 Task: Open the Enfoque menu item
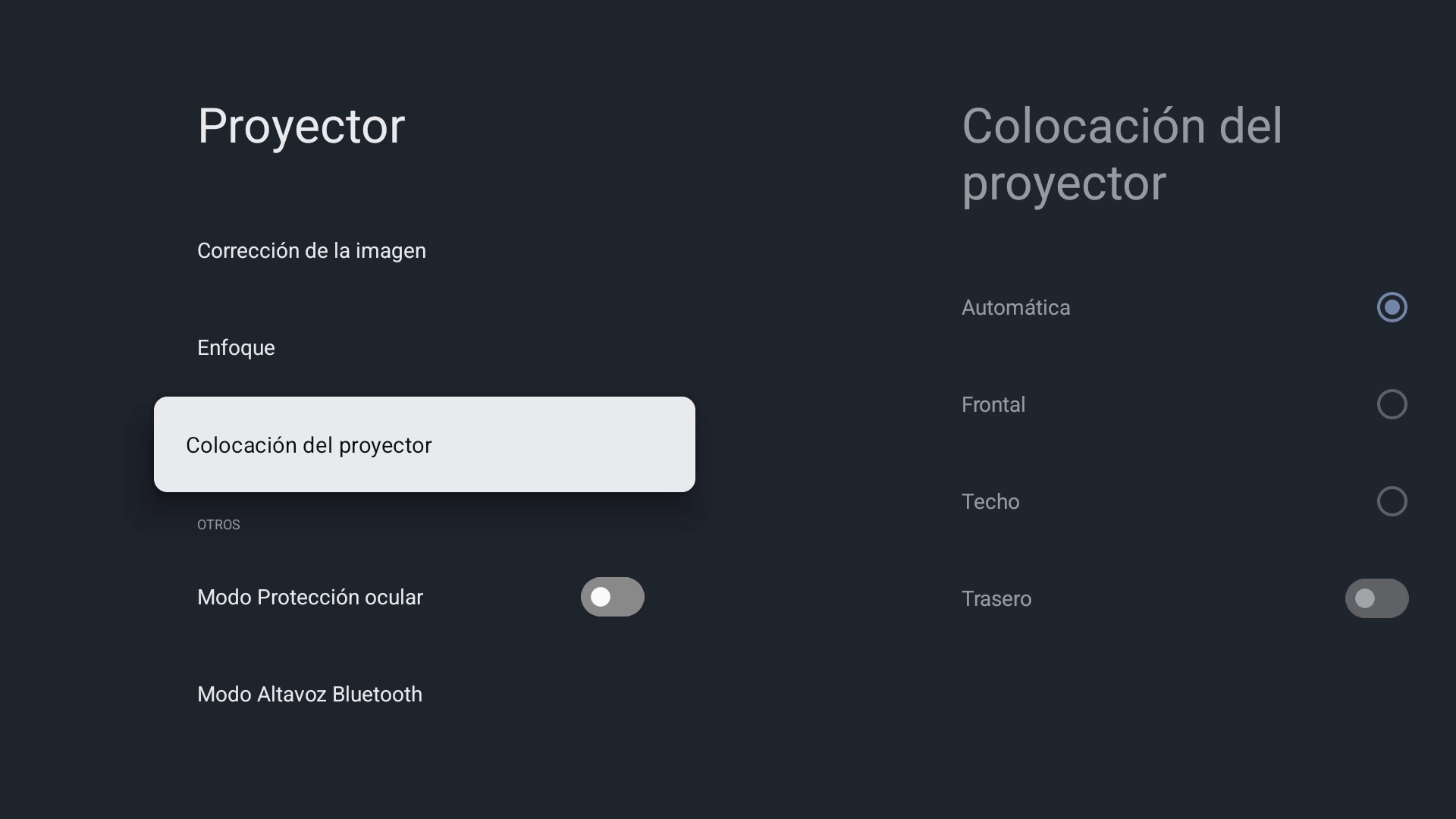coord(236,348)
